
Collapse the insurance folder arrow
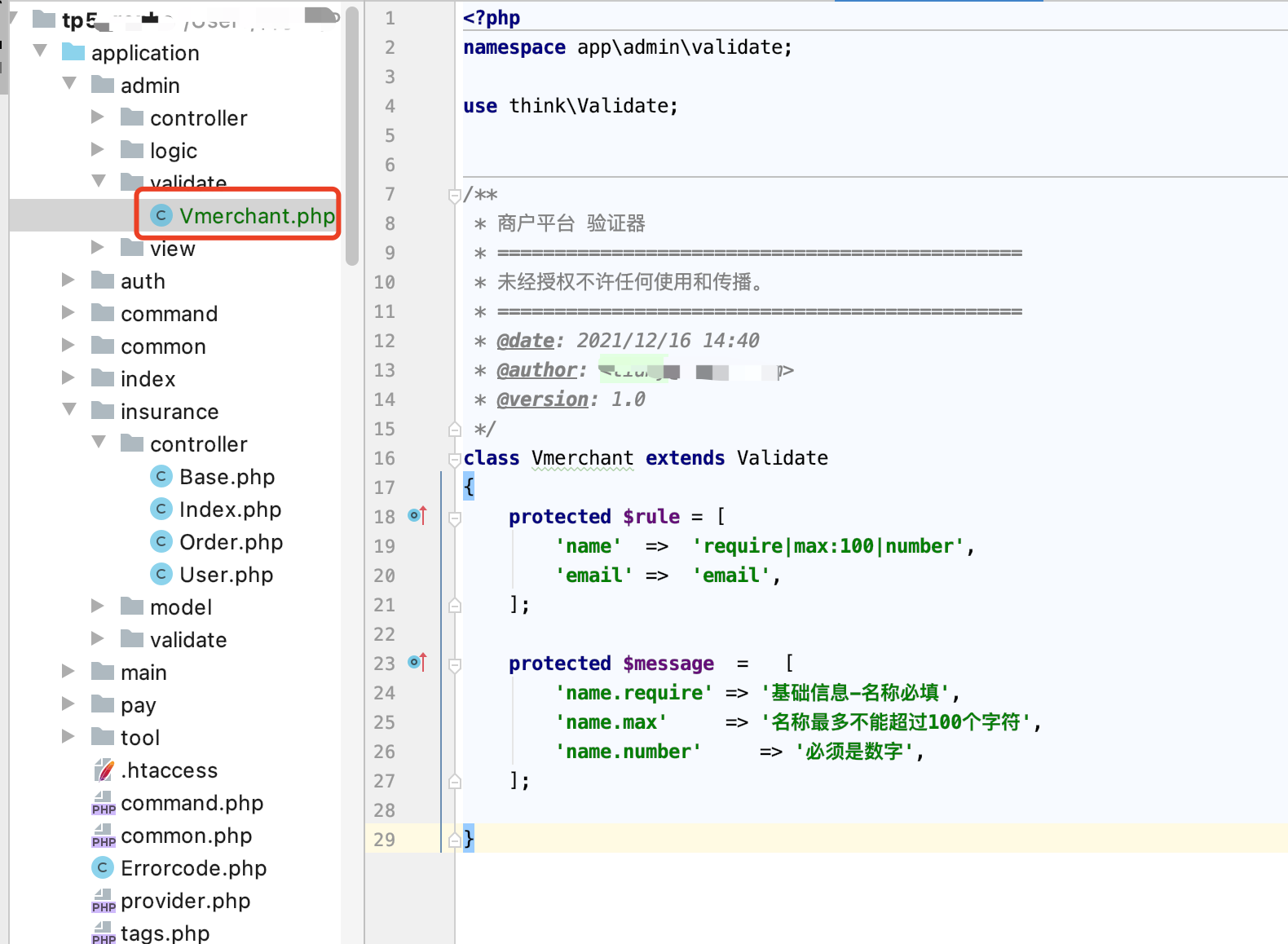(x=69, y=410)
